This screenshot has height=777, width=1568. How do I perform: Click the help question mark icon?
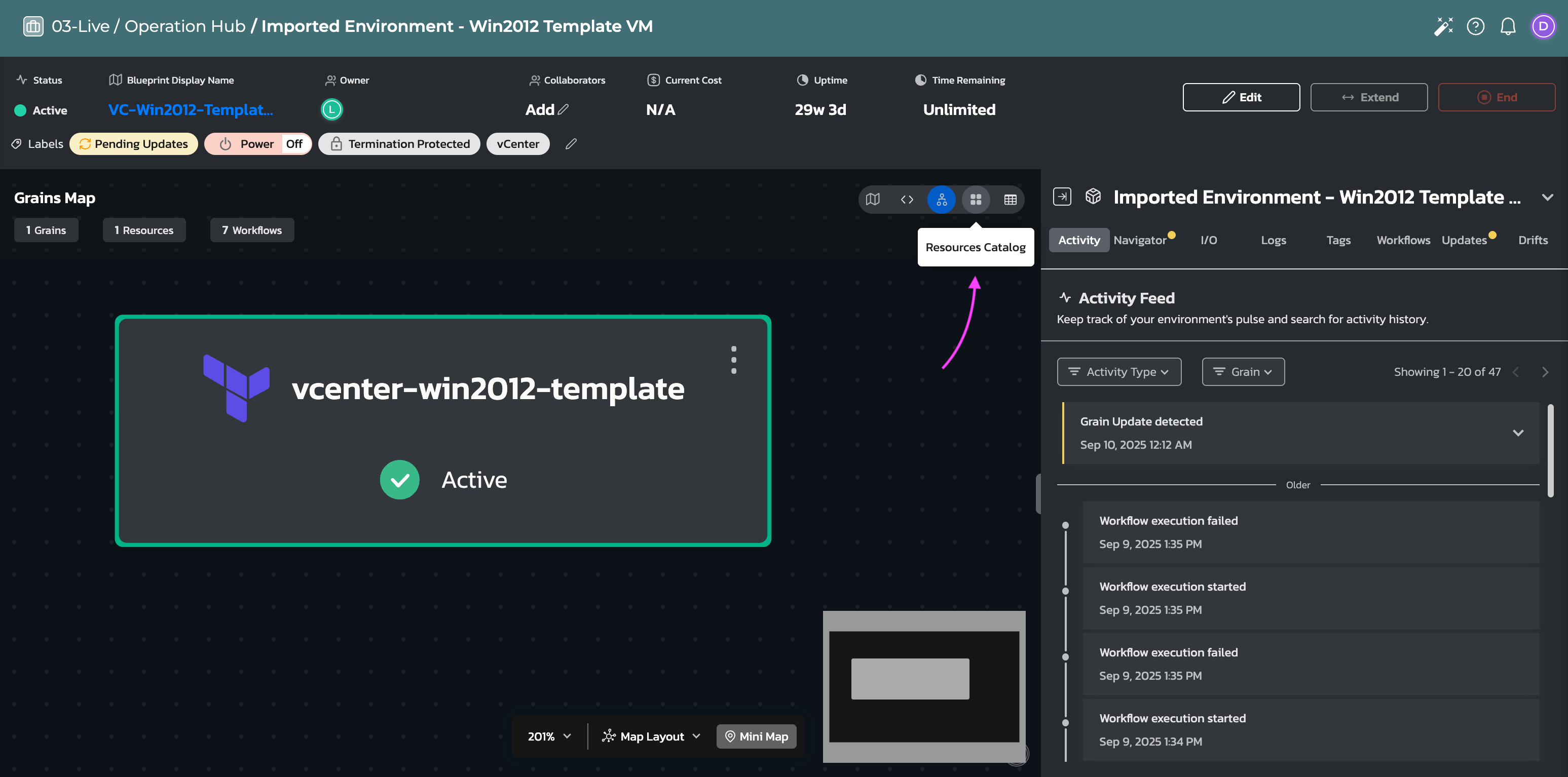click(1475, 26)
